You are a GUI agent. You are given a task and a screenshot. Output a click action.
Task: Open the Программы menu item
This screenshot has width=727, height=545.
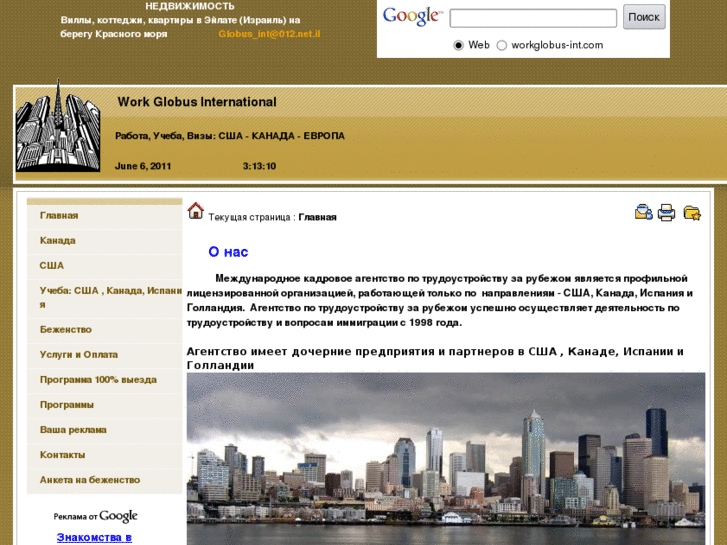pos(105,405)
